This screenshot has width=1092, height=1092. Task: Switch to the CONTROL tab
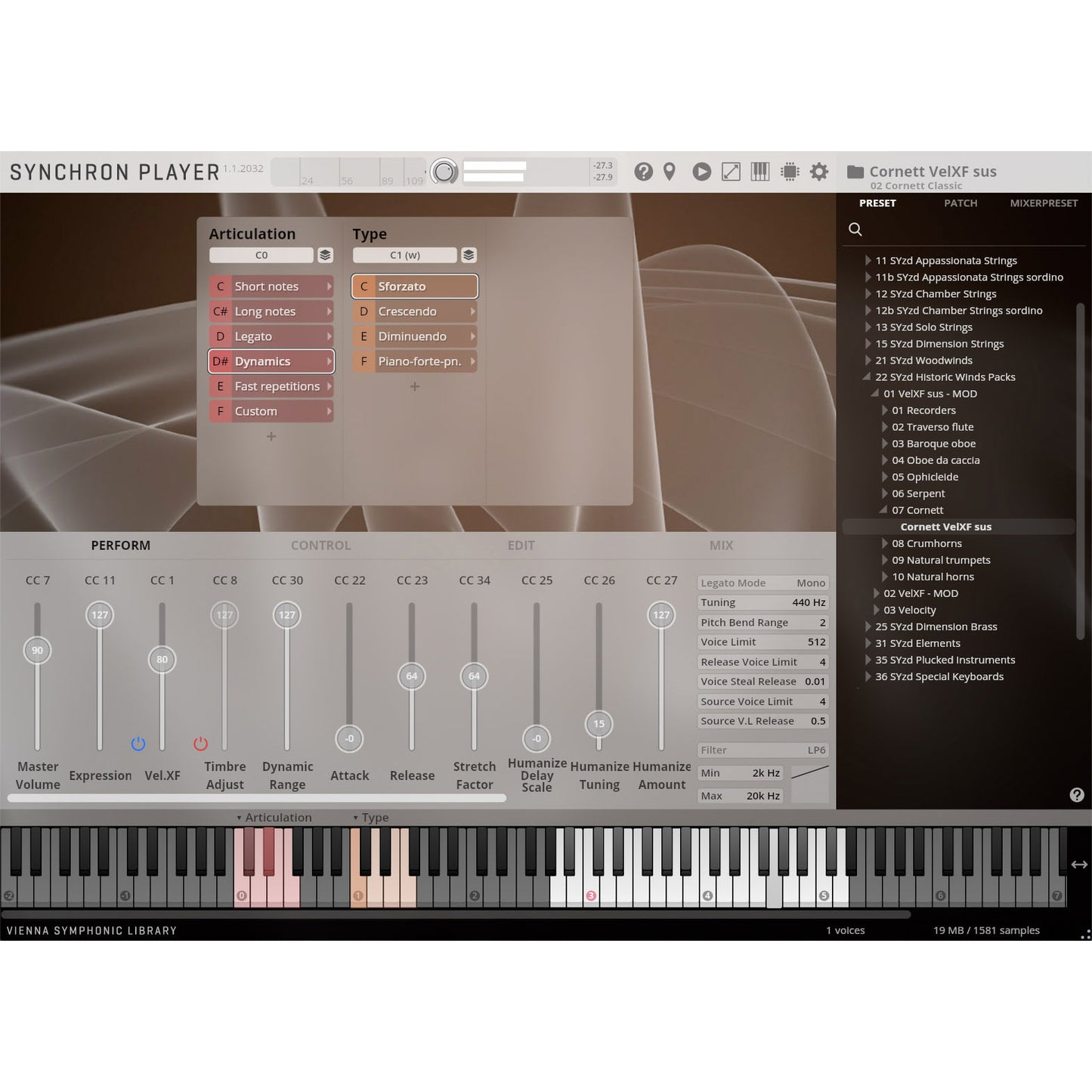tap(320, 546)
